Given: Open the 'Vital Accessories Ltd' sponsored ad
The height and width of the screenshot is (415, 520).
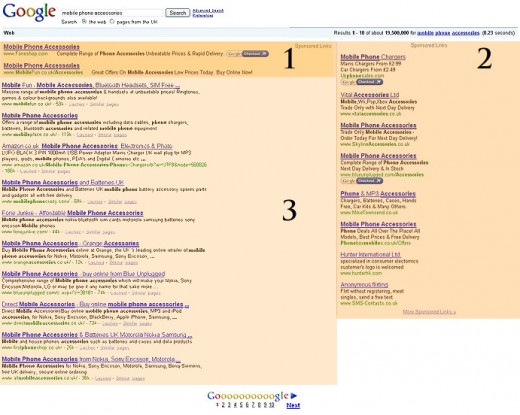Looking at the screenshot, I should 370,95.
